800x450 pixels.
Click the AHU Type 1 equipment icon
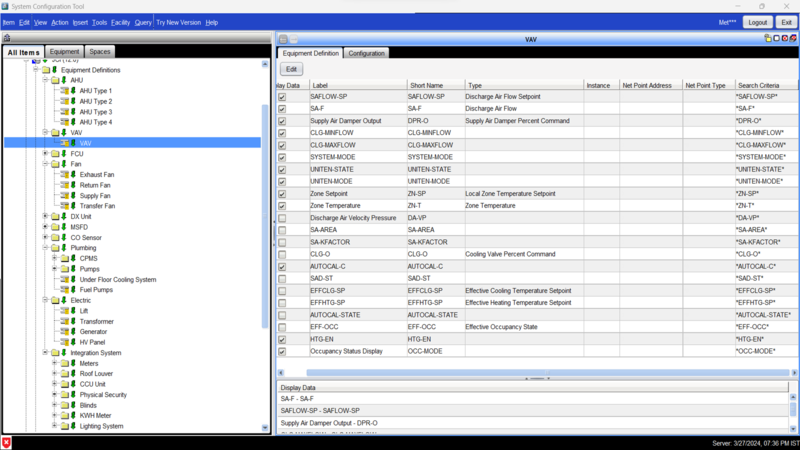(68, 91)
